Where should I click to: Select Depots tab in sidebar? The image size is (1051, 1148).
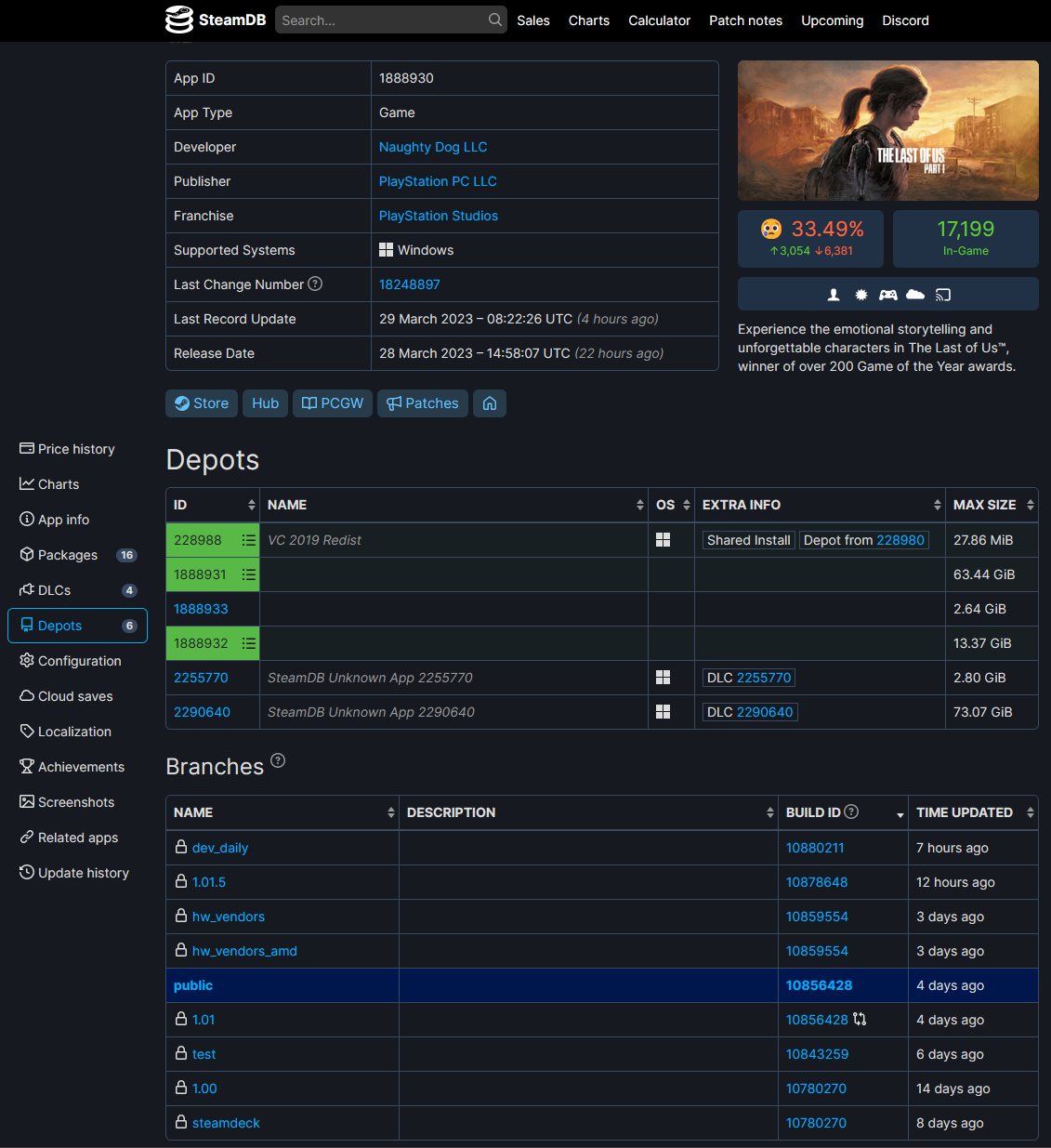pyautogui.click(x=77, y=626)
